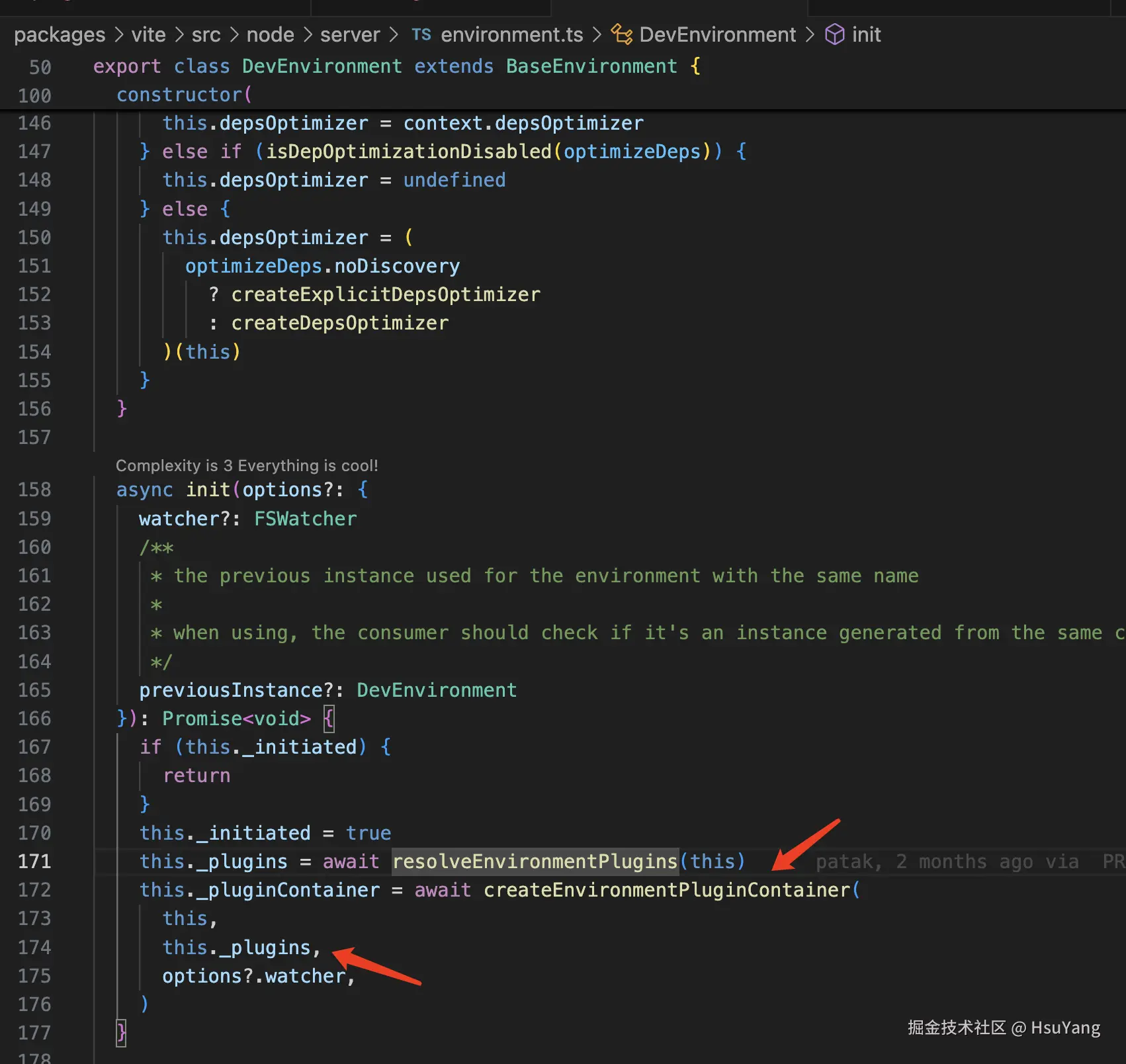Click the DevEnvironment type on line 165

(437, 690)
